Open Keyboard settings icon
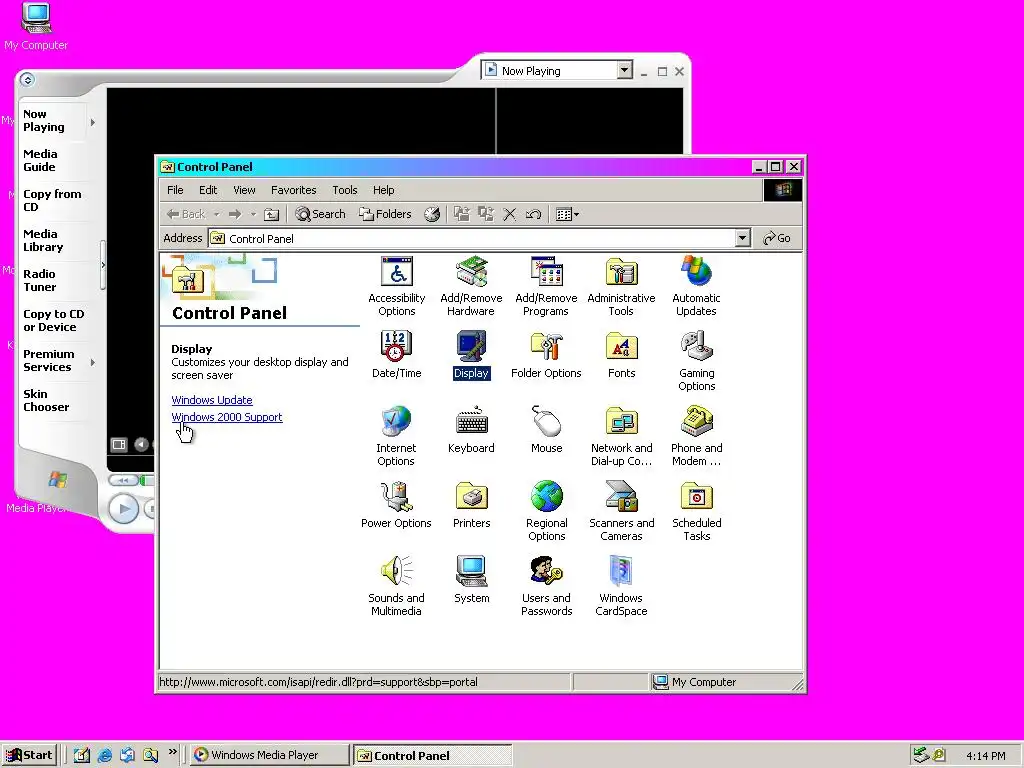1024x768 pixels. tap(471, 430)
